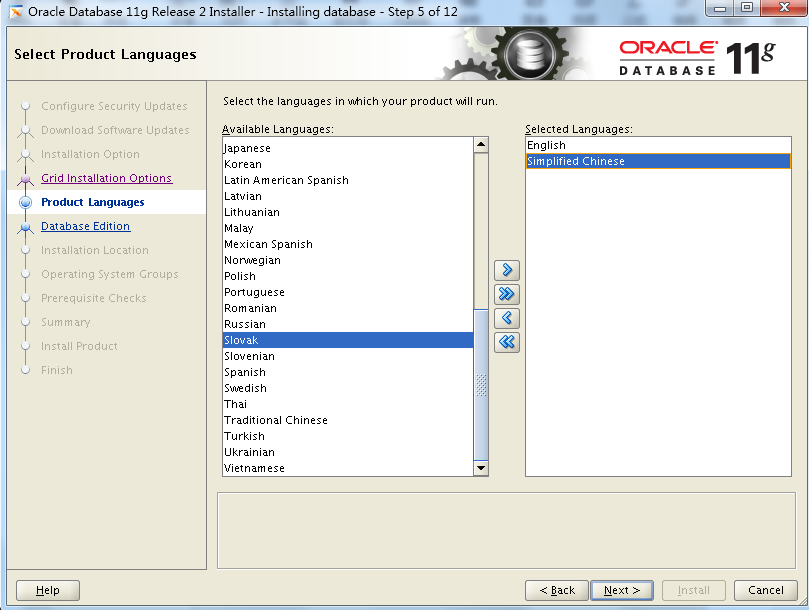Click the add all languages double-arrow button

coord(507,294)
